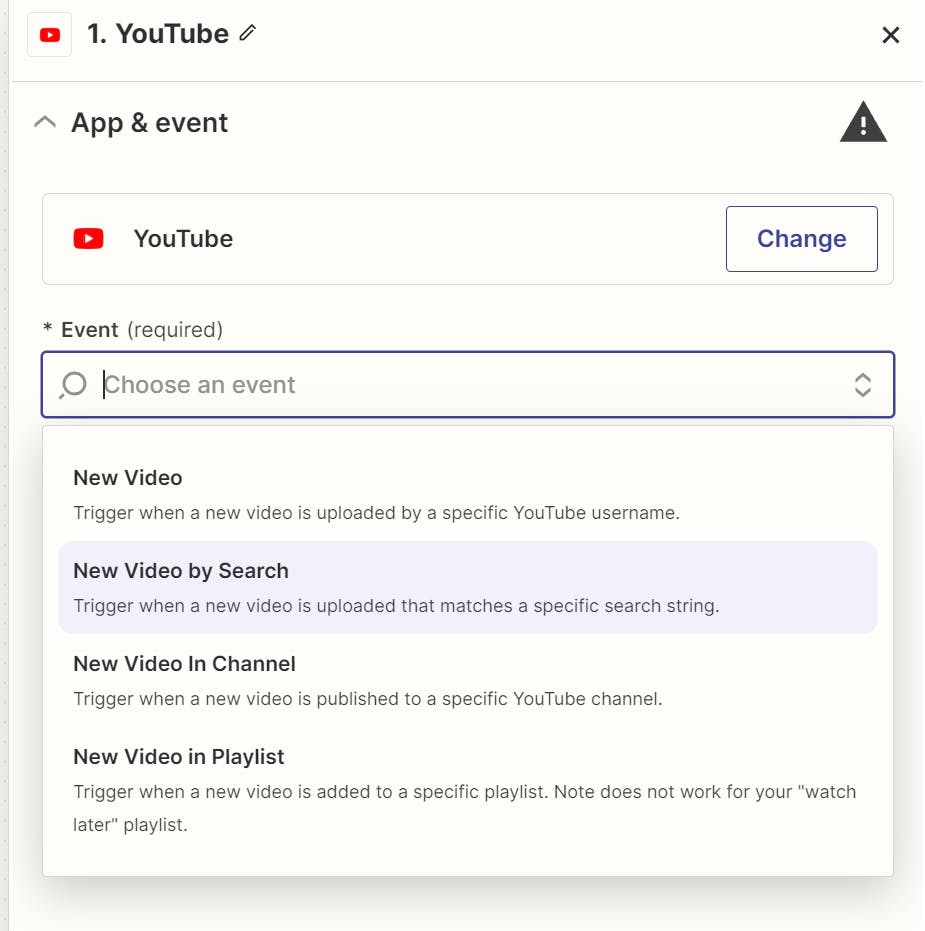The image size is (925, 931).
Task: Click the App & event section heading
Action: point(150,123)
